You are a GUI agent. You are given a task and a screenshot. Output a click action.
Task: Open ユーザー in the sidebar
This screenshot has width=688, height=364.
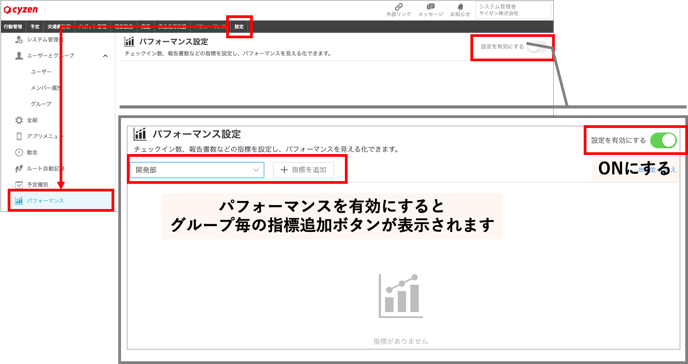[41, 71]
